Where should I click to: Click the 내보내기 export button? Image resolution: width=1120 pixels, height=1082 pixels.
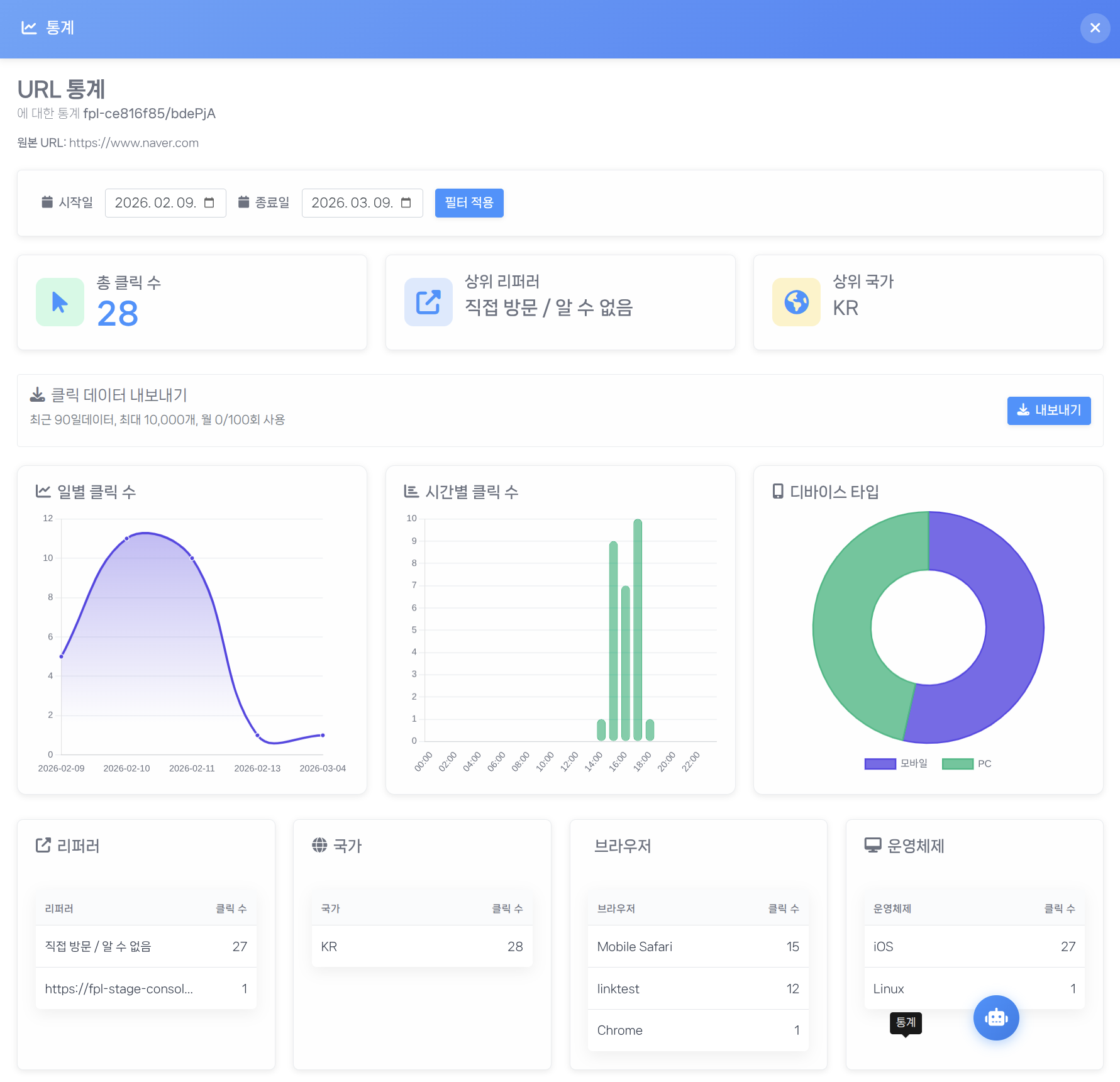click(1048, 411)
